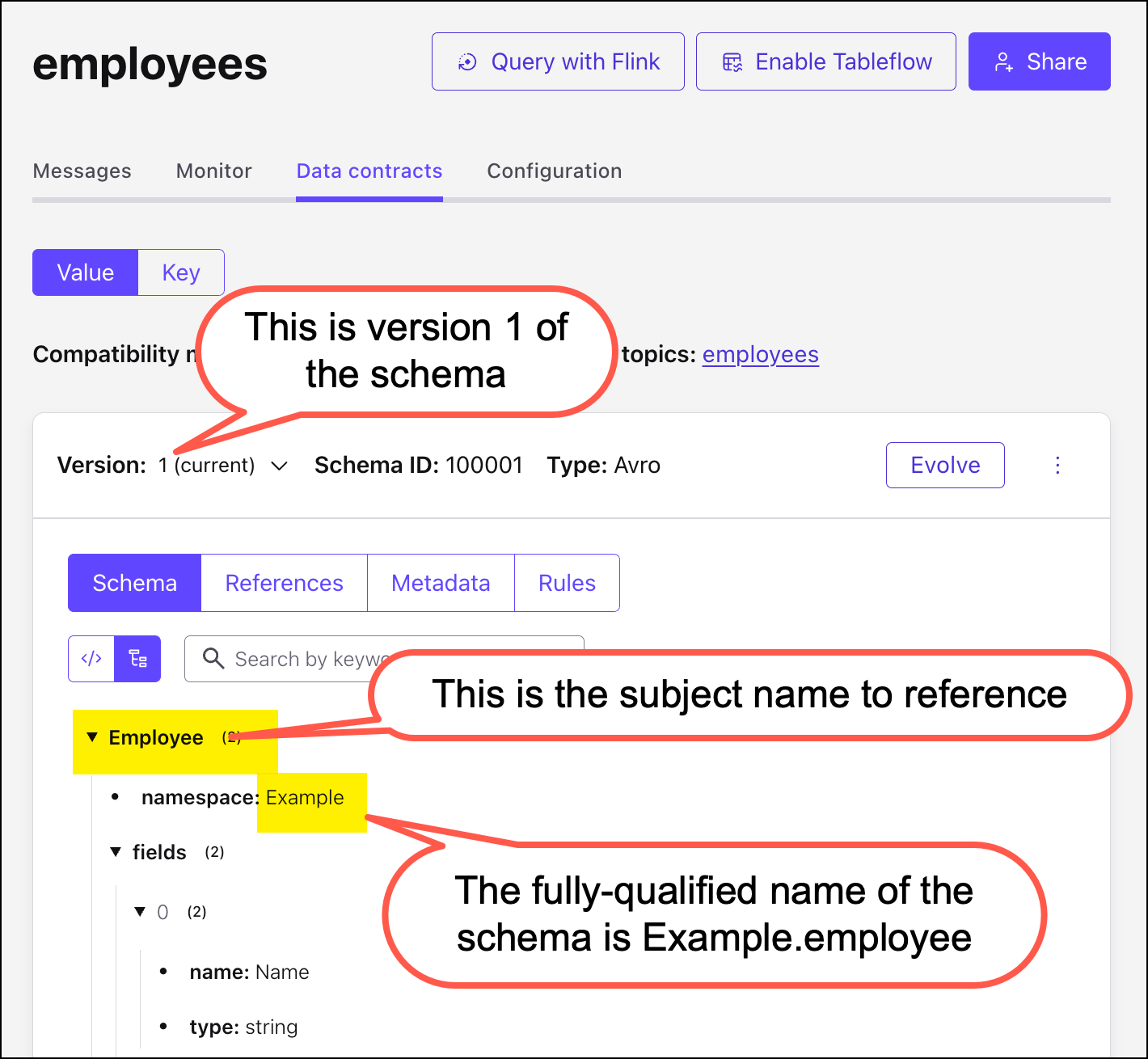1148x1059 pixels.
Task: Toggle schema to Key
Action: coord(181,272)
